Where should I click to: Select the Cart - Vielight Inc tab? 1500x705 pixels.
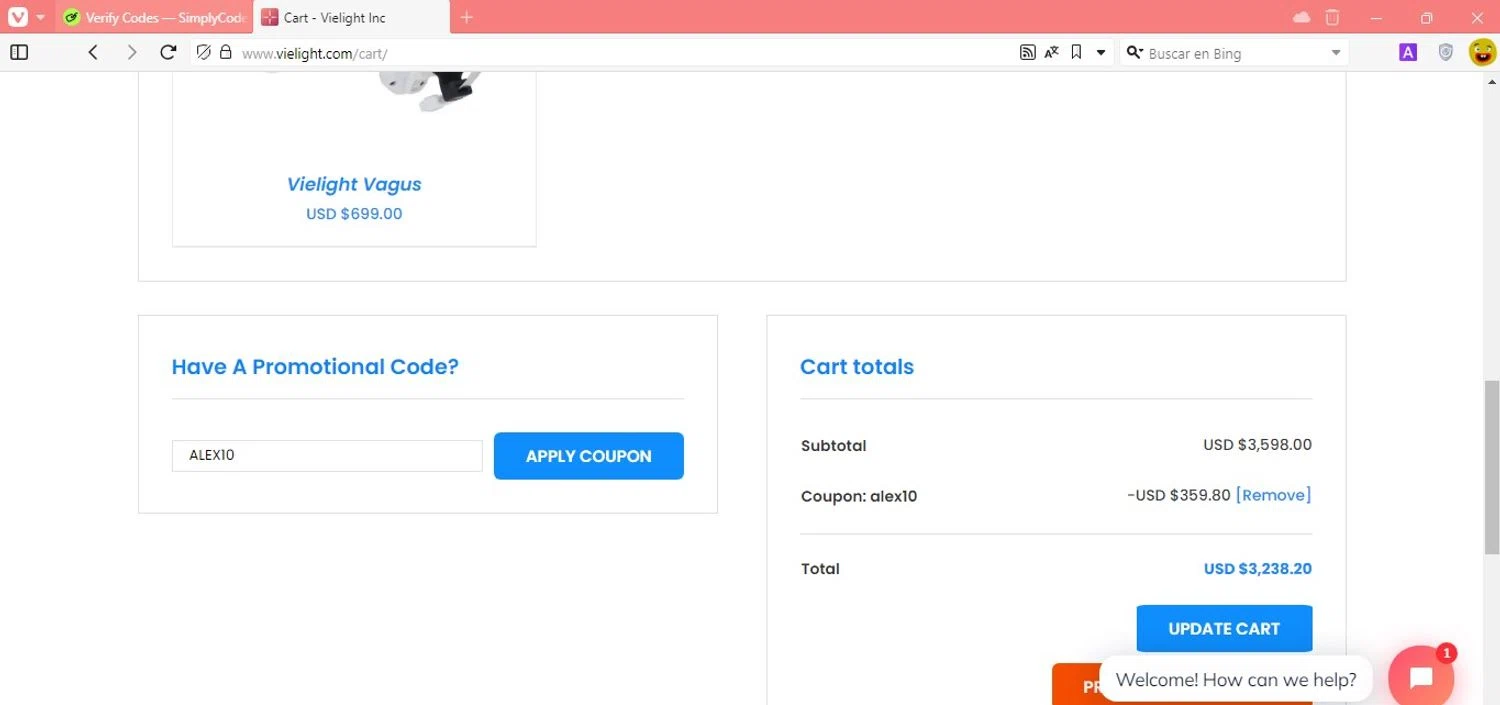pyautogui.click(x=351, y=18)
